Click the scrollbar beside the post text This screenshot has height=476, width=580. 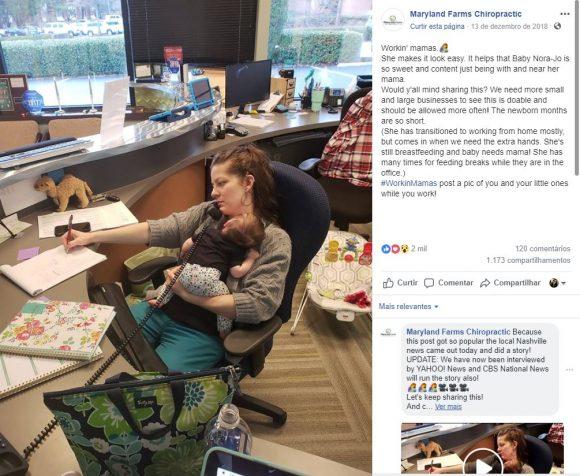[x=577, y=89]
